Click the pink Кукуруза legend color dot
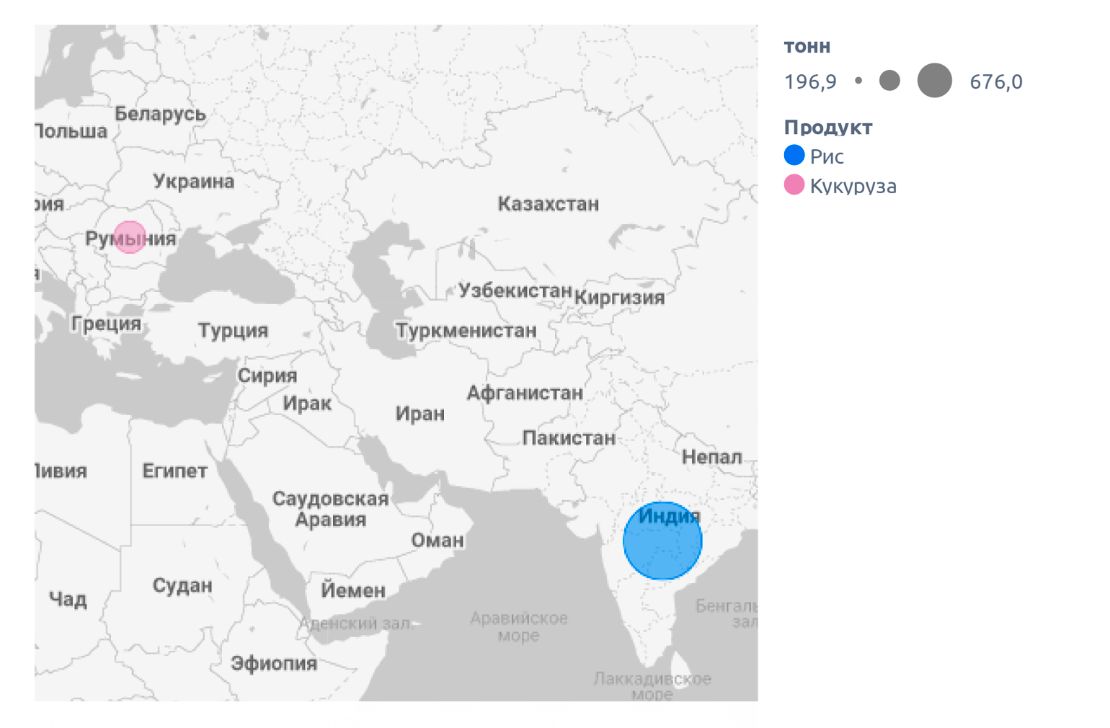This screenshot has height=728, width=1110. pyautogui.click(x=795, y=185)
